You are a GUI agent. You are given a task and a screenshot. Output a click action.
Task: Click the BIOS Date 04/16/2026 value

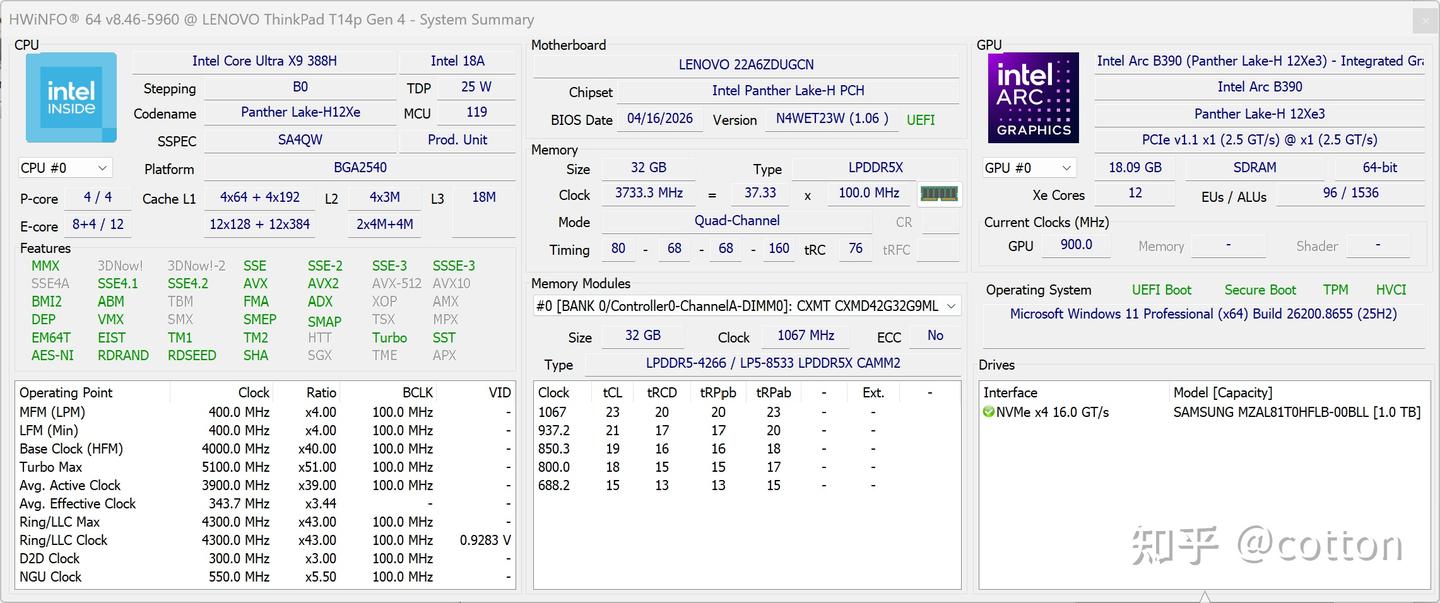pyautogui.click(x=660, y=119)
